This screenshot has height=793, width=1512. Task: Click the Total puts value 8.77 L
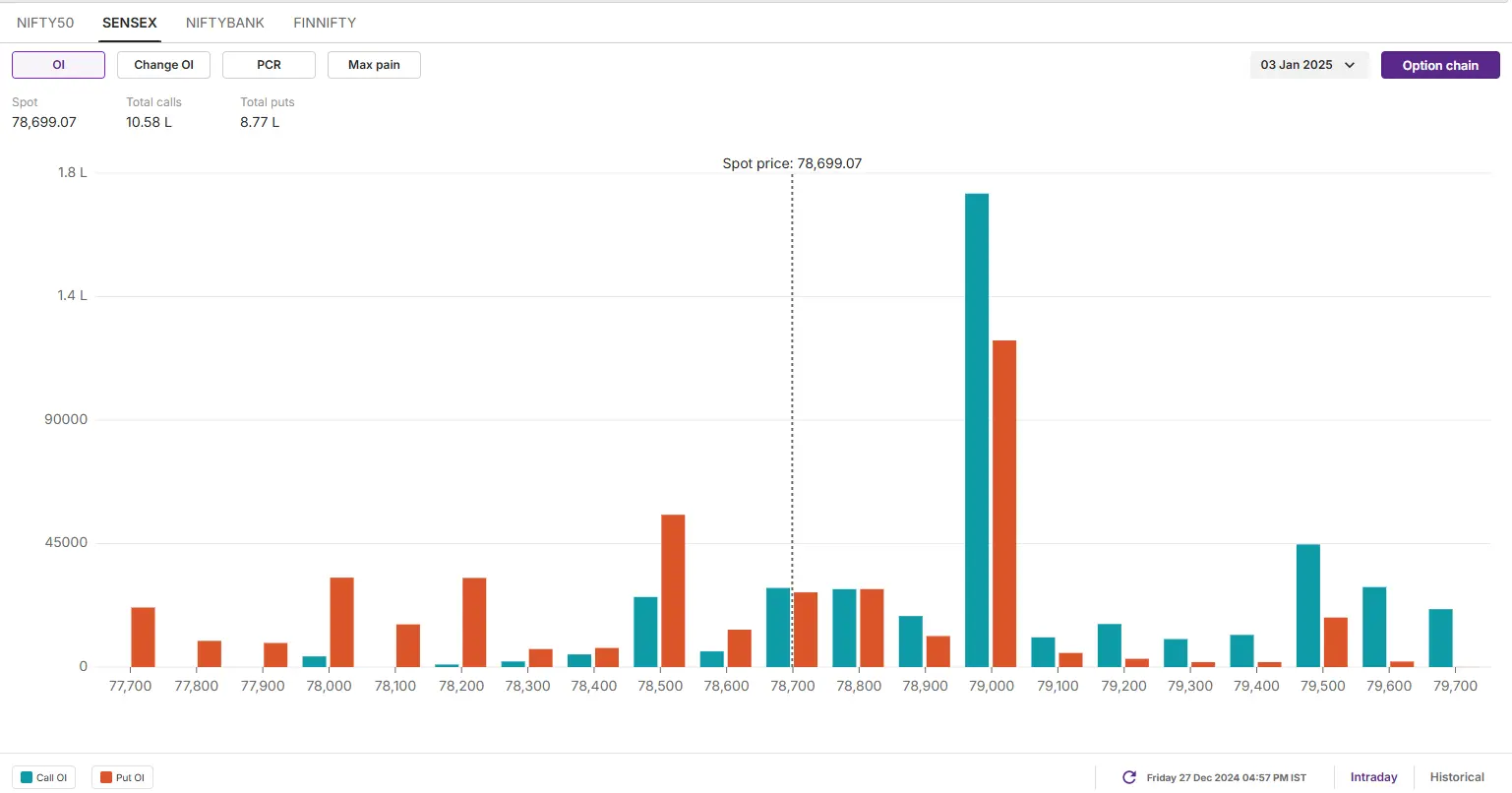(x=260, y=122)
